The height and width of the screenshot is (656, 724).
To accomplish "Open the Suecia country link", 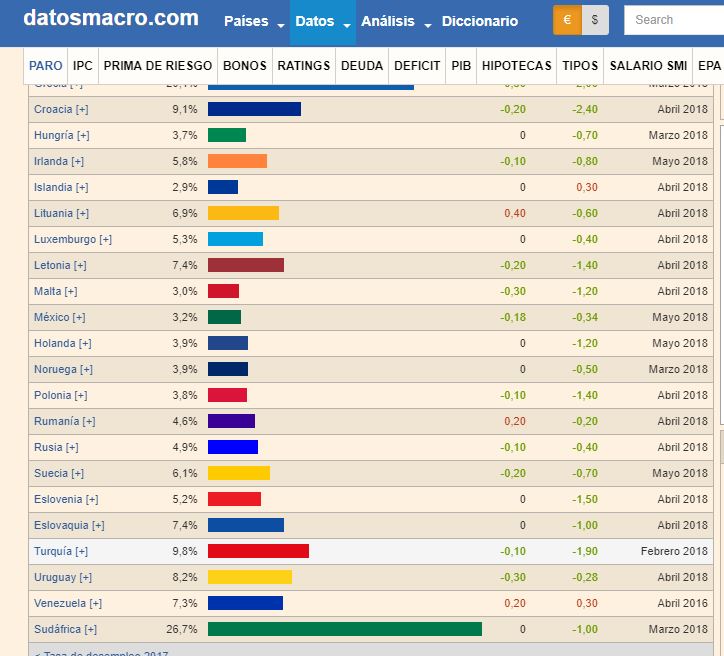I will tap(51, 473).
